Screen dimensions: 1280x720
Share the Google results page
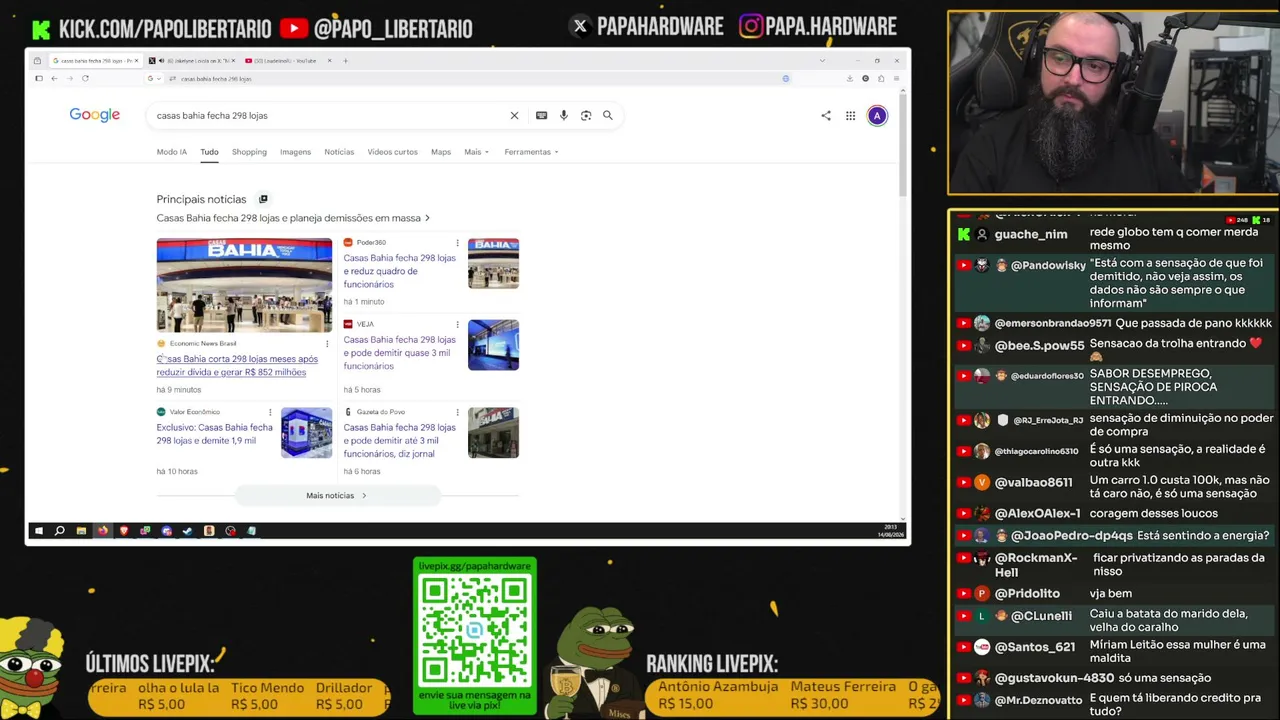pyautogui.click(x=826, y=116)
